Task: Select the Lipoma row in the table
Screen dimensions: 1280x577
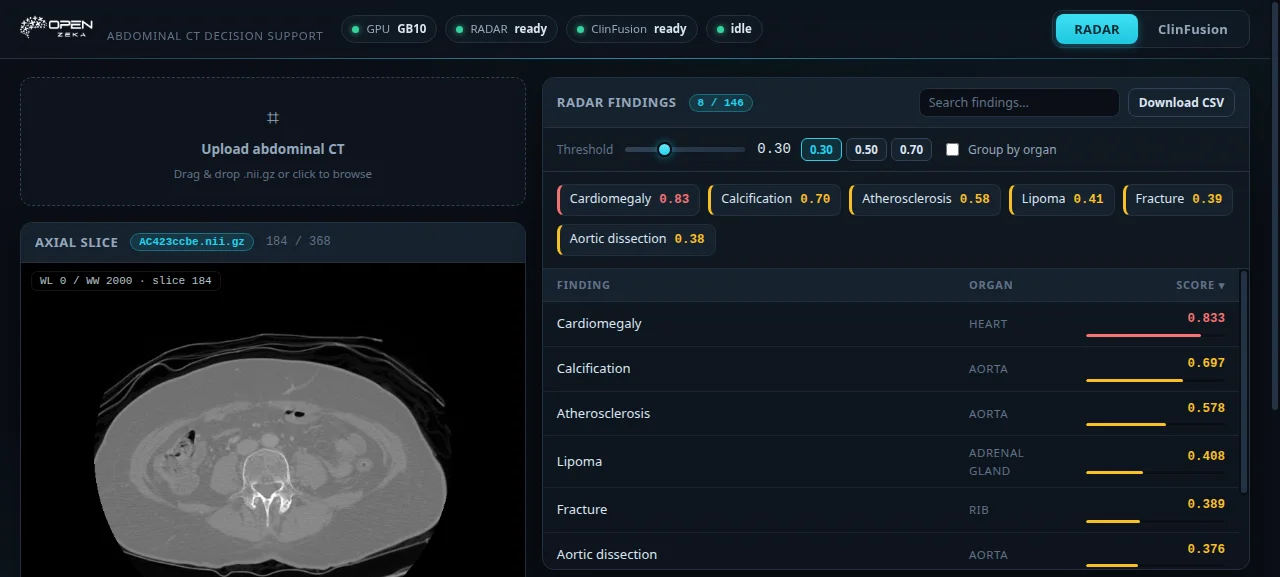Action: coord(891,462)
